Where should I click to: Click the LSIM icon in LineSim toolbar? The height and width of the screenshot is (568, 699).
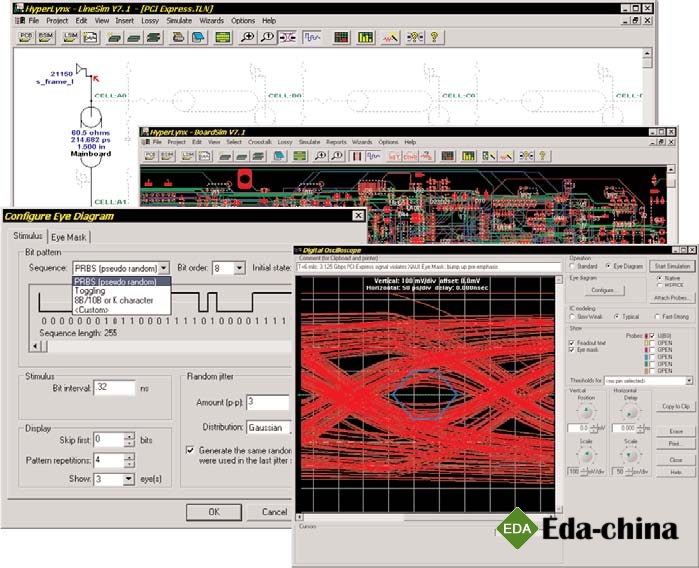[x=70, y=37]
